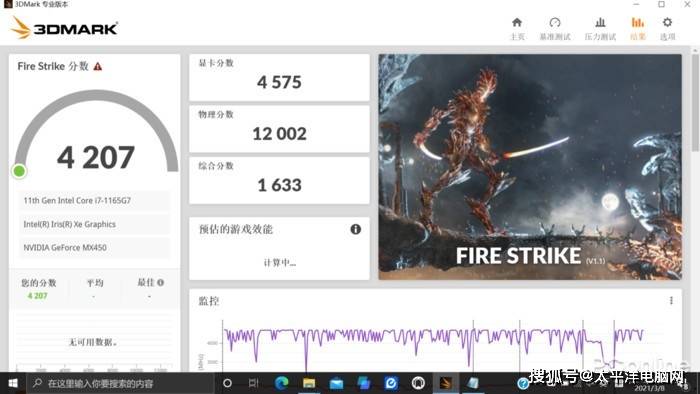Click the Fire Strike preview image
Screen dimensions: 700x394
click(x=530, y=167)
